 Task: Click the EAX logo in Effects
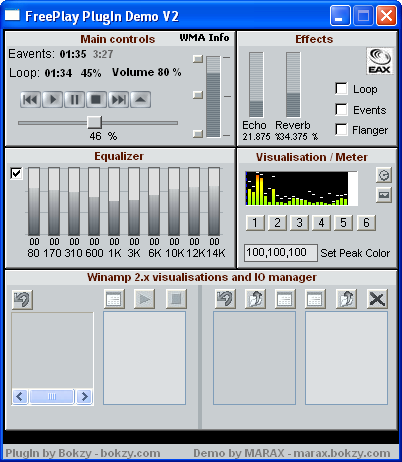point(380,61)
